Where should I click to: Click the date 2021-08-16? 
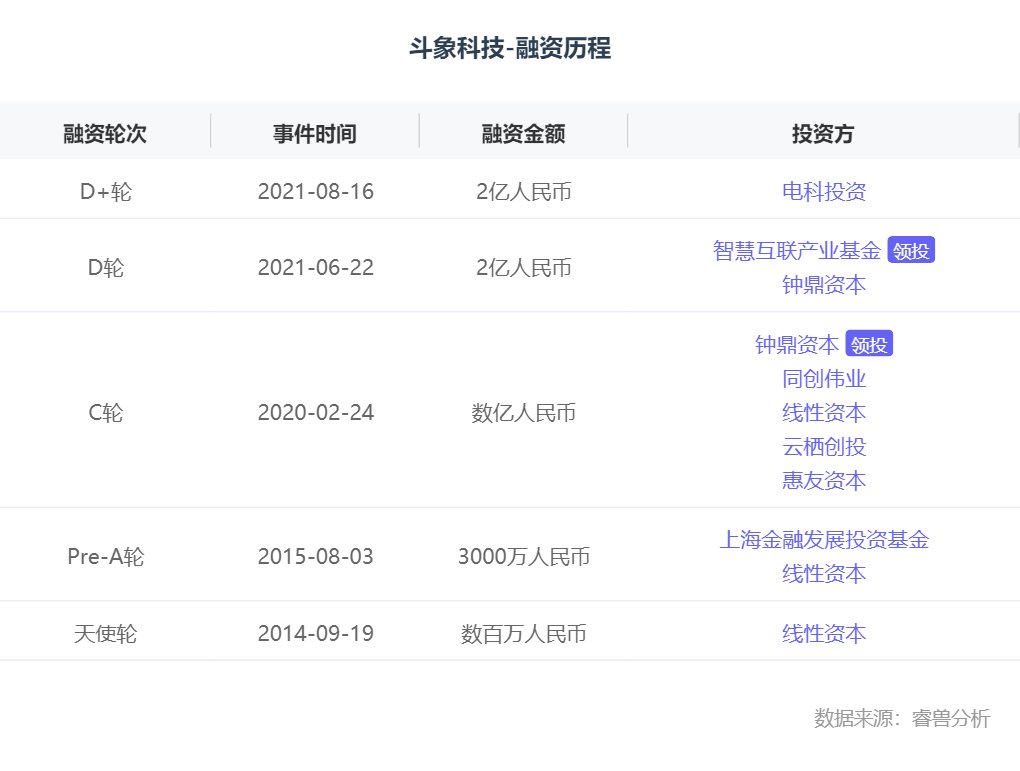(315, 191)
